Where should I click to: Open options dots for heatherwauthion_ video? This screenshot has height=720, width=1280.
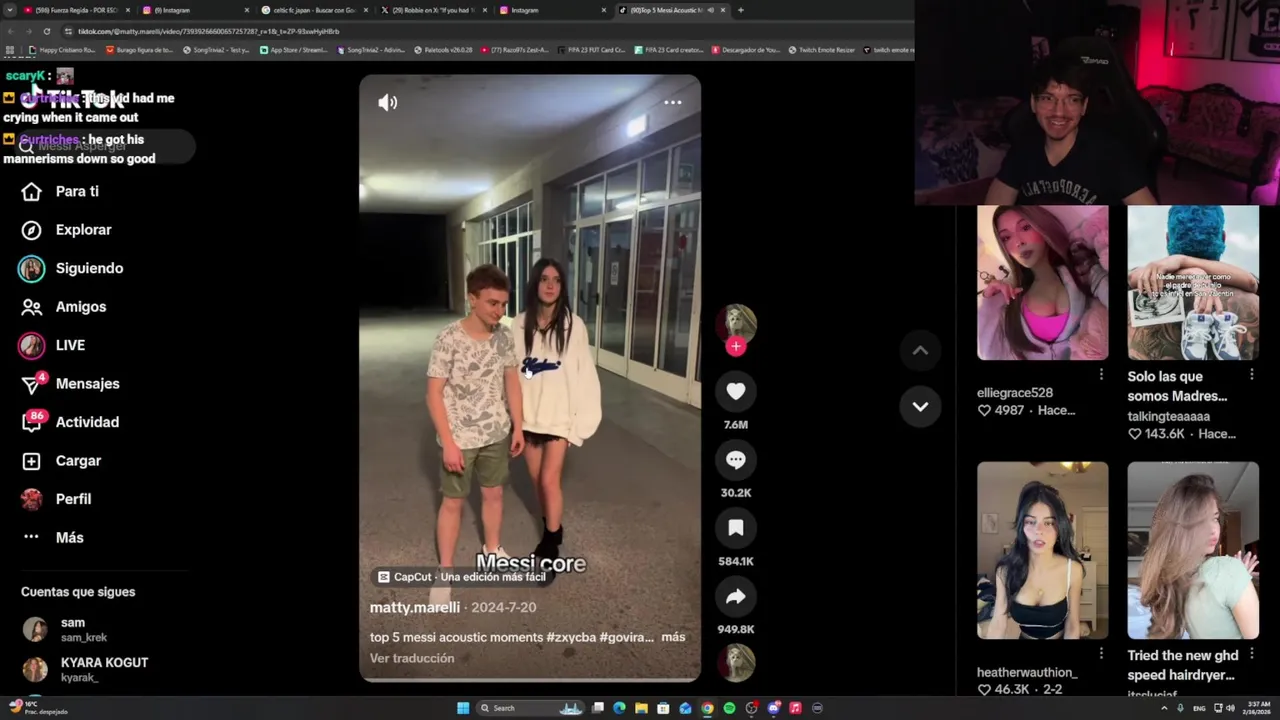point(1101,653)
